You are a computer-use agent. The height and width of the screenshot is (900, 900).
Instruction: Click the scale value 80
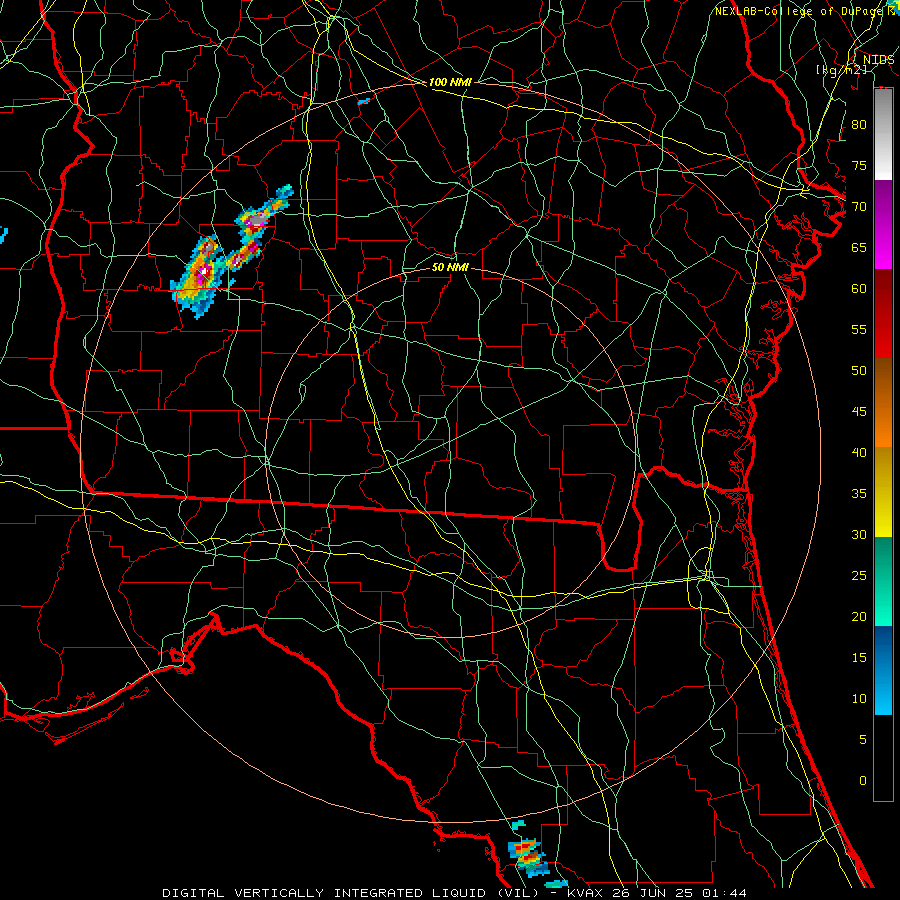pyautogui.click(x=859, y=125)
